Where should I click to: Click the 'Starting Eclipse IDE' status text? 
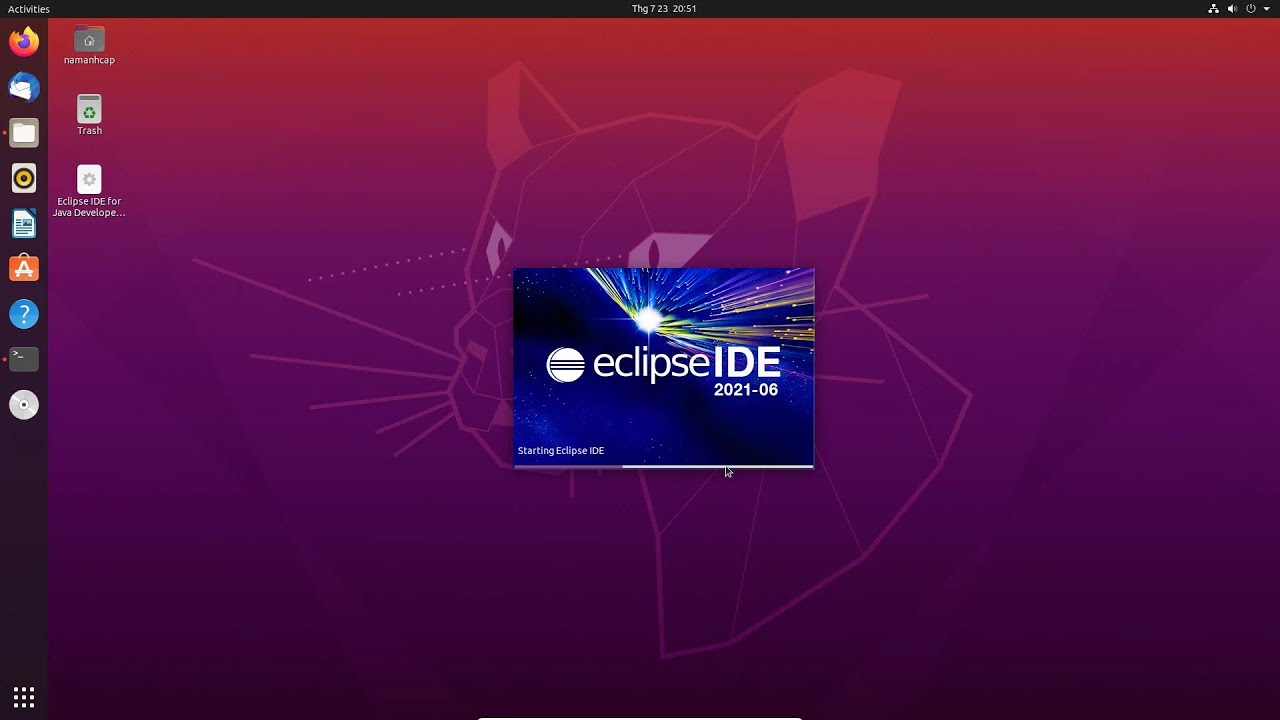(561, 451)
